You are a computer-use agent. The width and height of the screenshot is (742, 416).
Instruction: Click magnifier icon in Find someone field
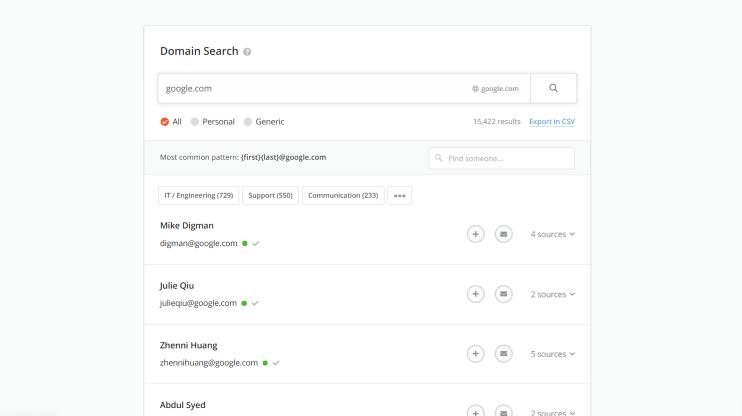coord(439,158)
